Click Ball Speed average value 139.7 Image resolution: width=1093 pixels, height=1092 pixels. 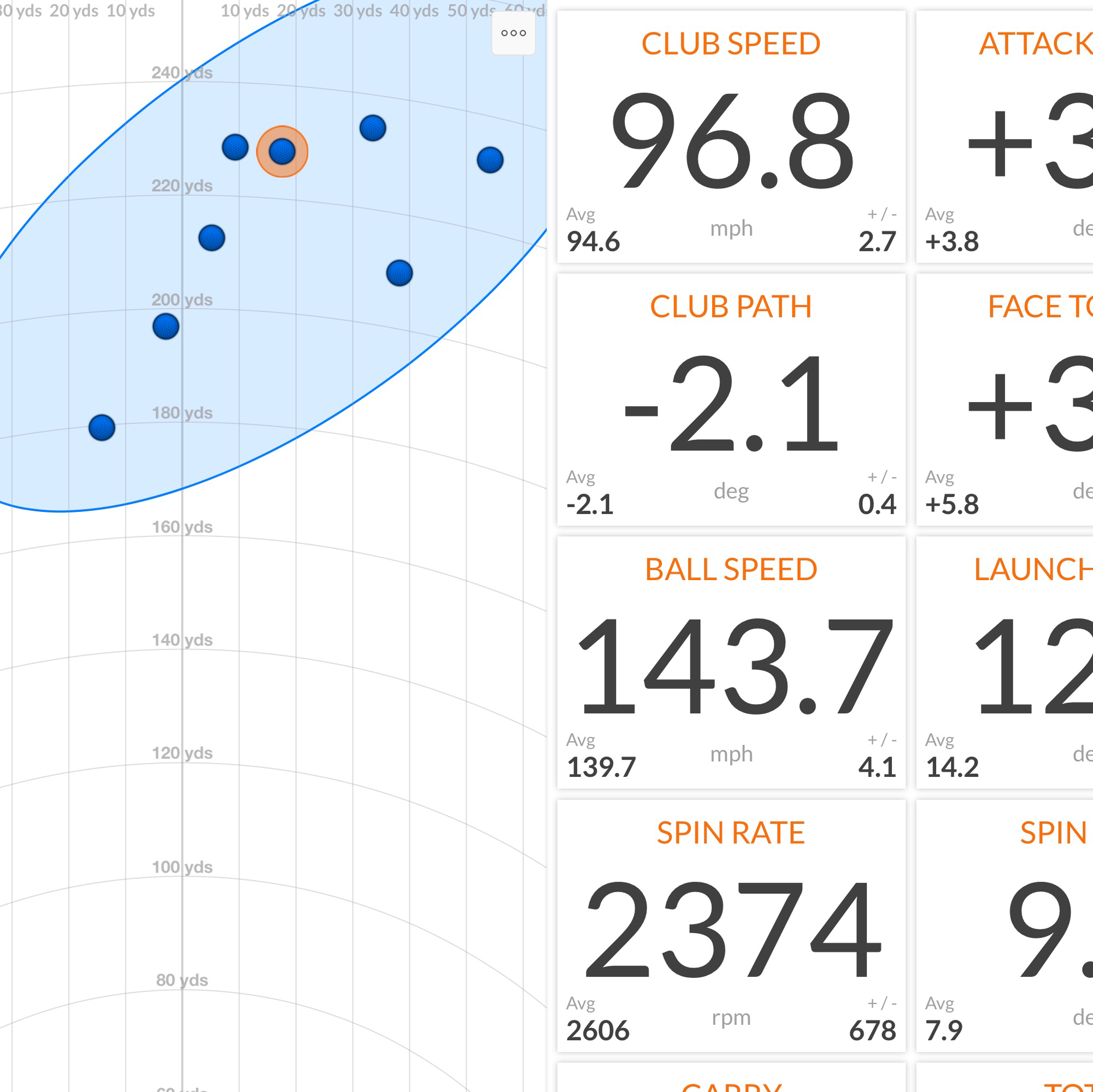(601, 768)
